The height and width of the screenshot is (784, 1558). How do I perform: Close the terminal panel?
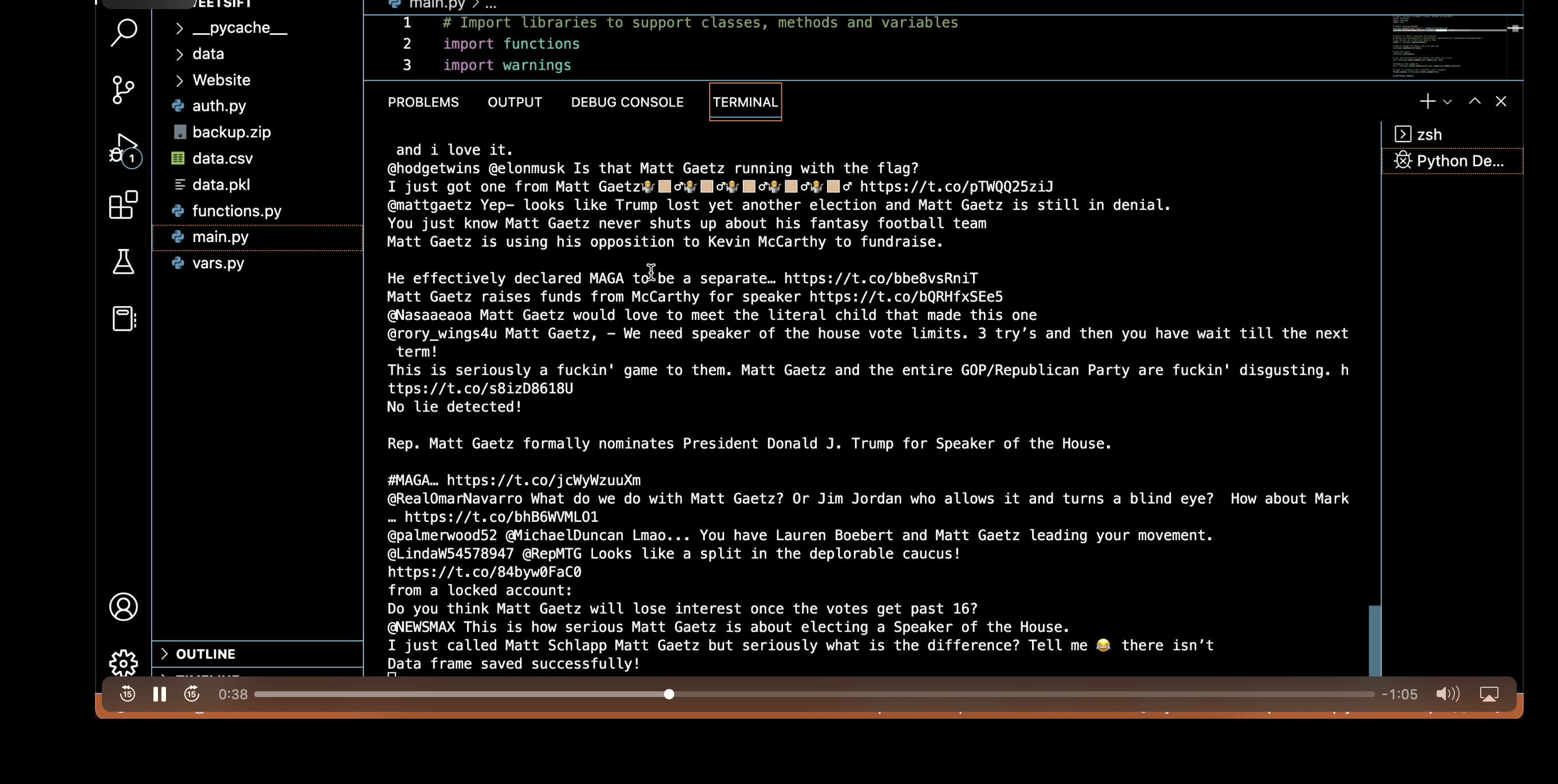coord(1501,101)
